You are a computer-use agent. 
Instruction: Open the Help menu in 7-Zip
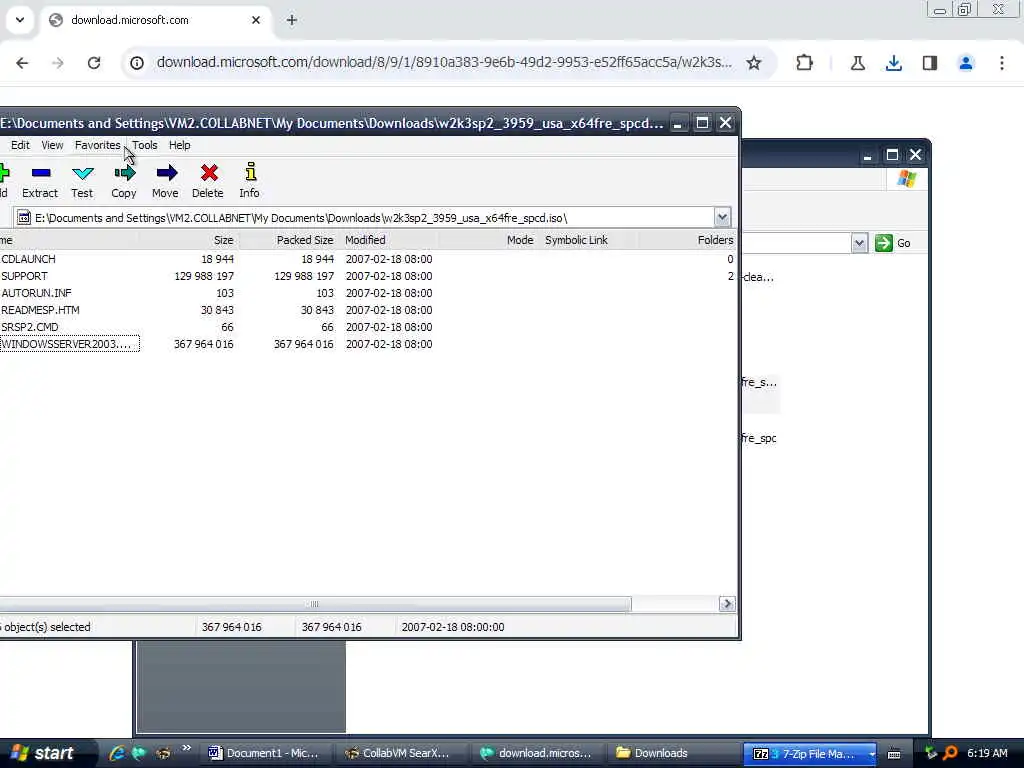[x=180, y=145]
